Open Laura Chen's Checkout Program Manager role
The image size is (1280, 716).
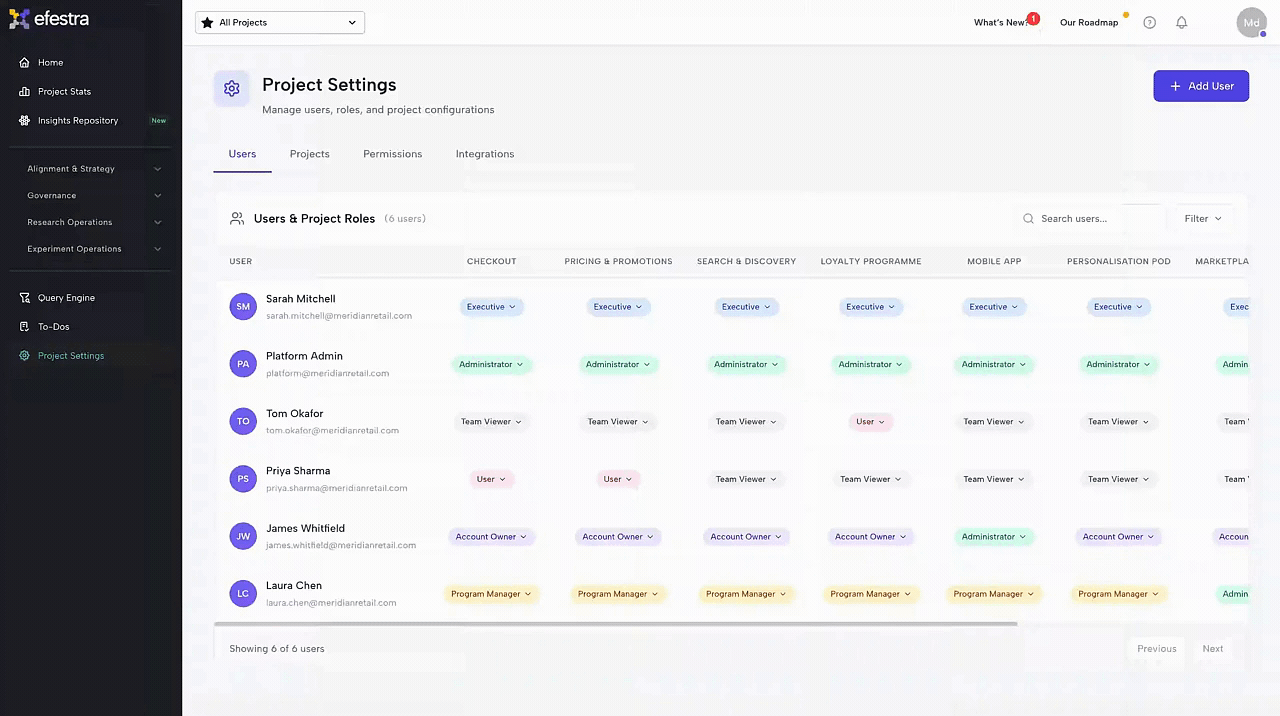coord(491,594)
